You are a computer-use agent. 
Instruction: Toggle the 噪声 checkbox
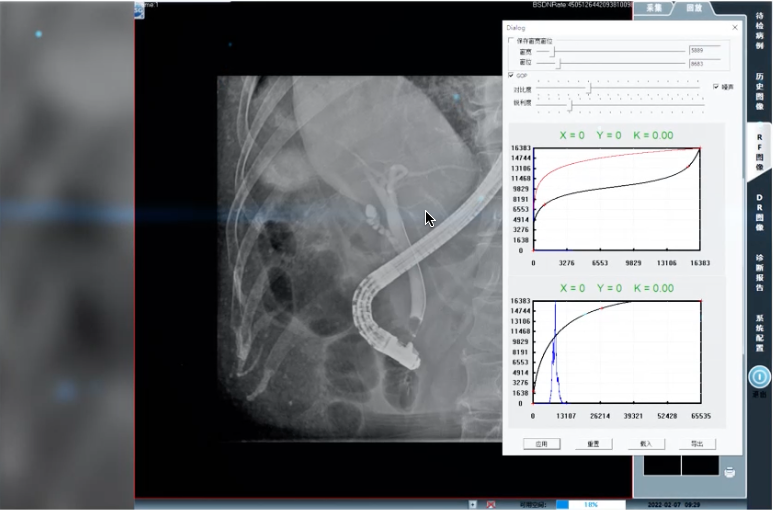click(x=716, y=87)
